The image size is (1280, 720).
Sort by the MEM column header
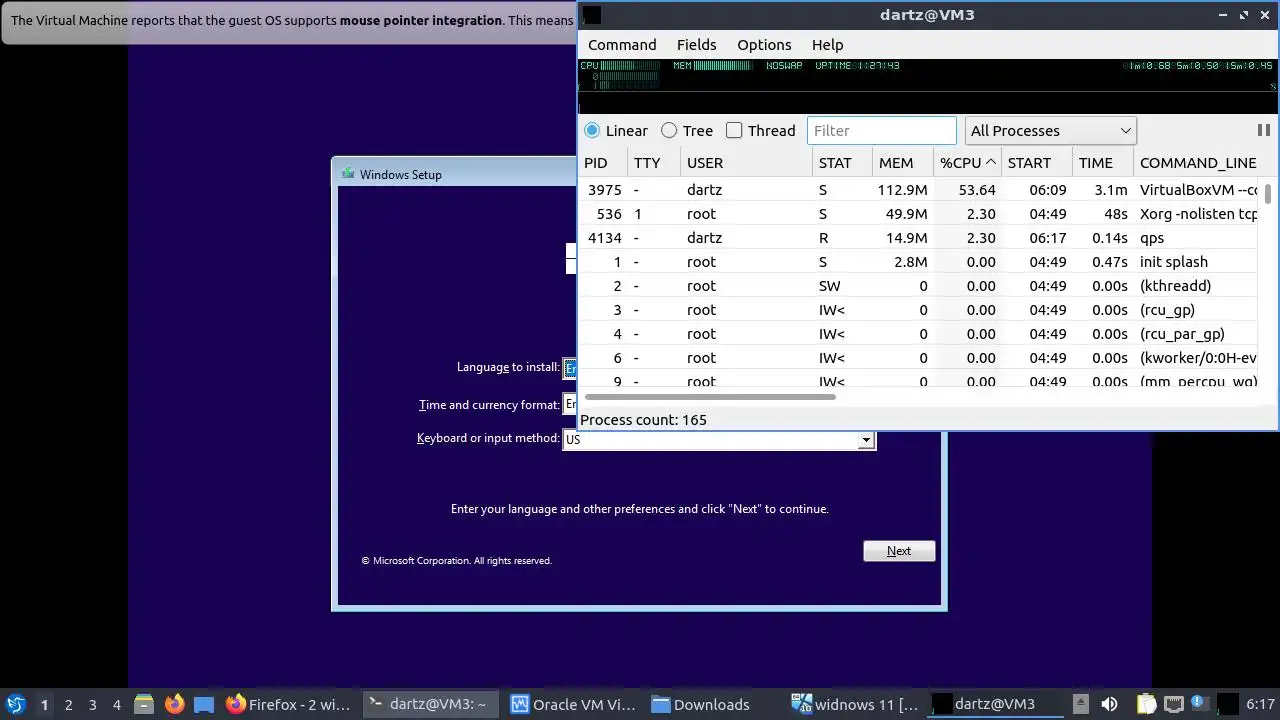(x=903, y=162)
